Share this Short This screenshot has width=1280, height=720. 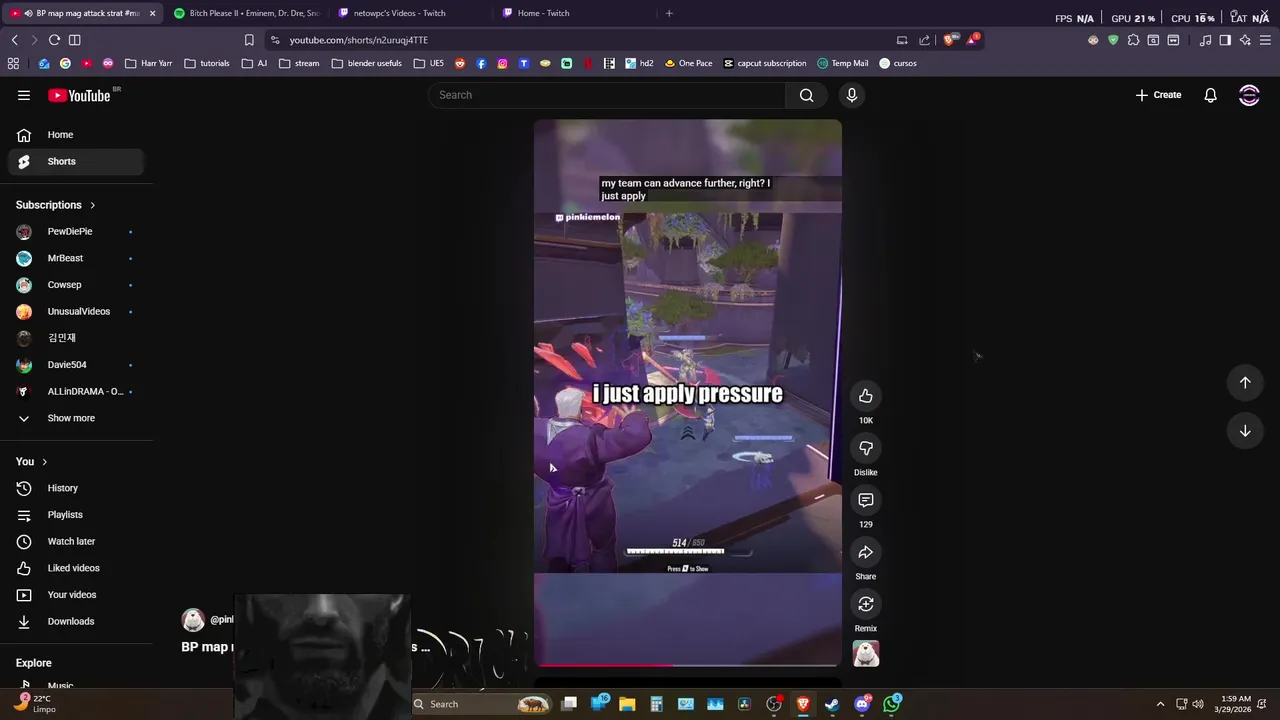click(866, 552)
